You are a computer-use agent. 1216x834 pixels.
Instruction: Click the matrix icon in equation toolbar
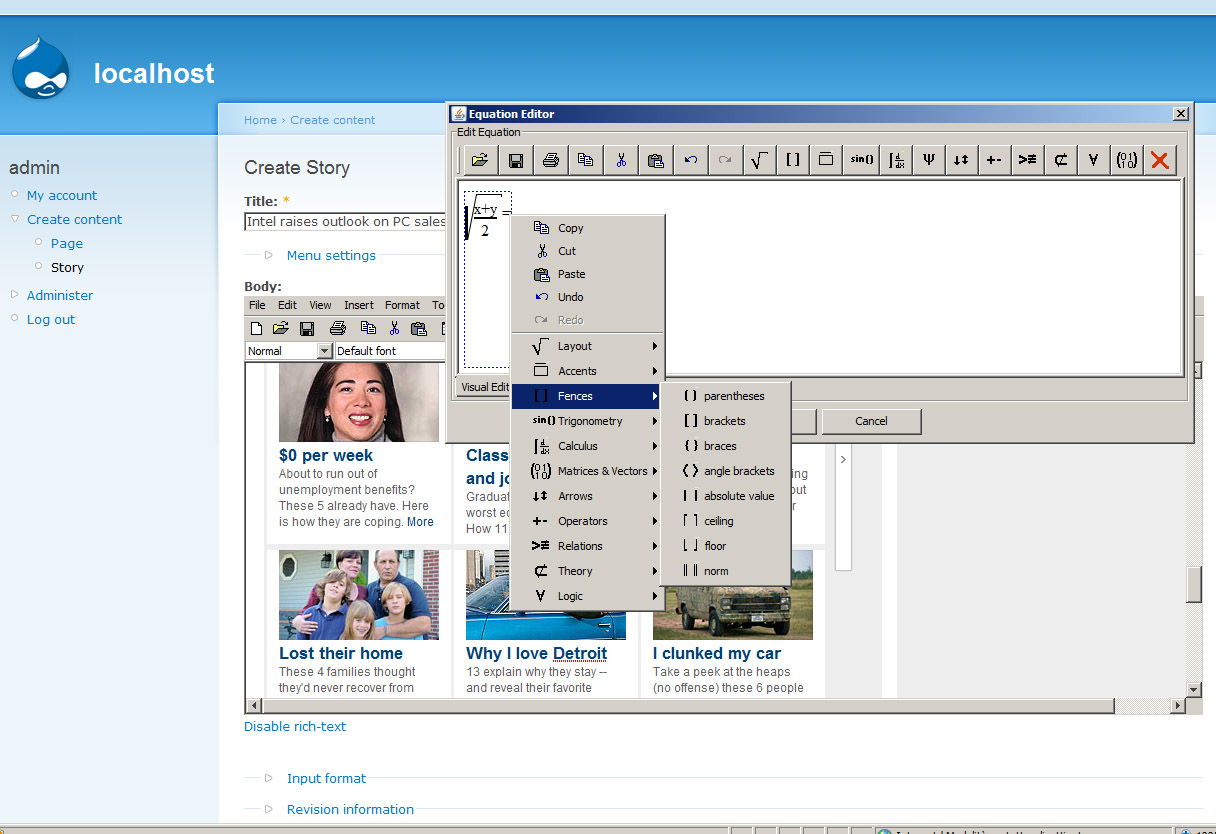[x=1127, y=160]
